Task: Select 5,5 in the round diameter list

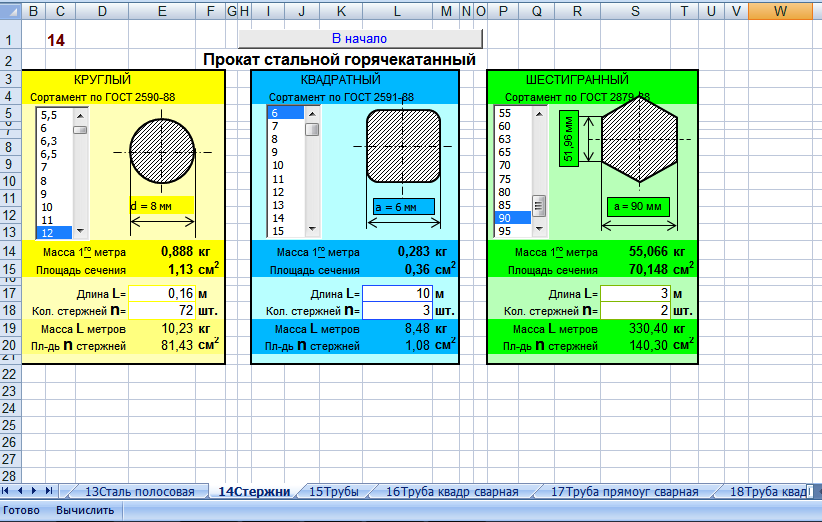Action: coord(55,115)
